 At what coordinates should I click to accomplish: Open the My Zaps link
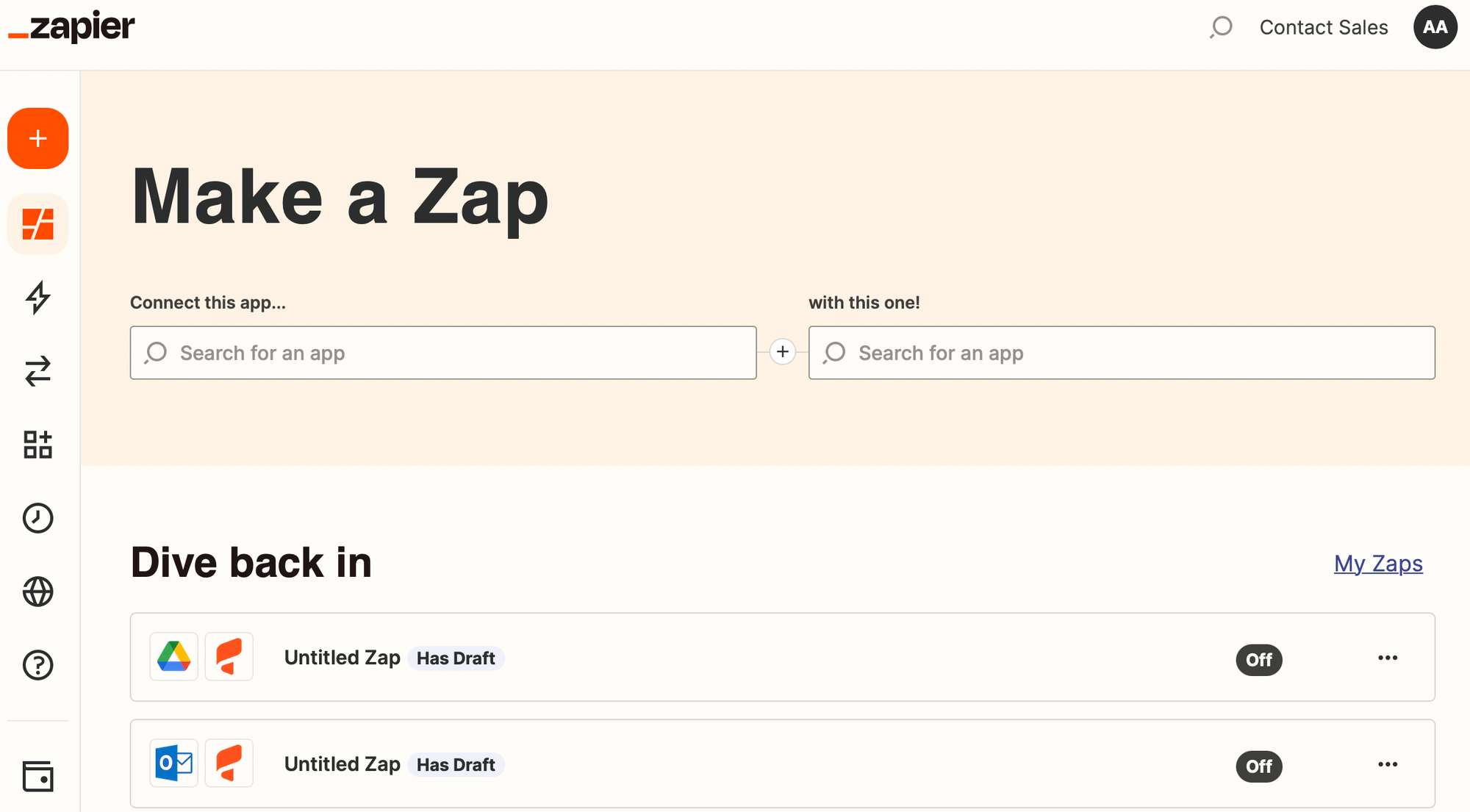coord(1378,564)
